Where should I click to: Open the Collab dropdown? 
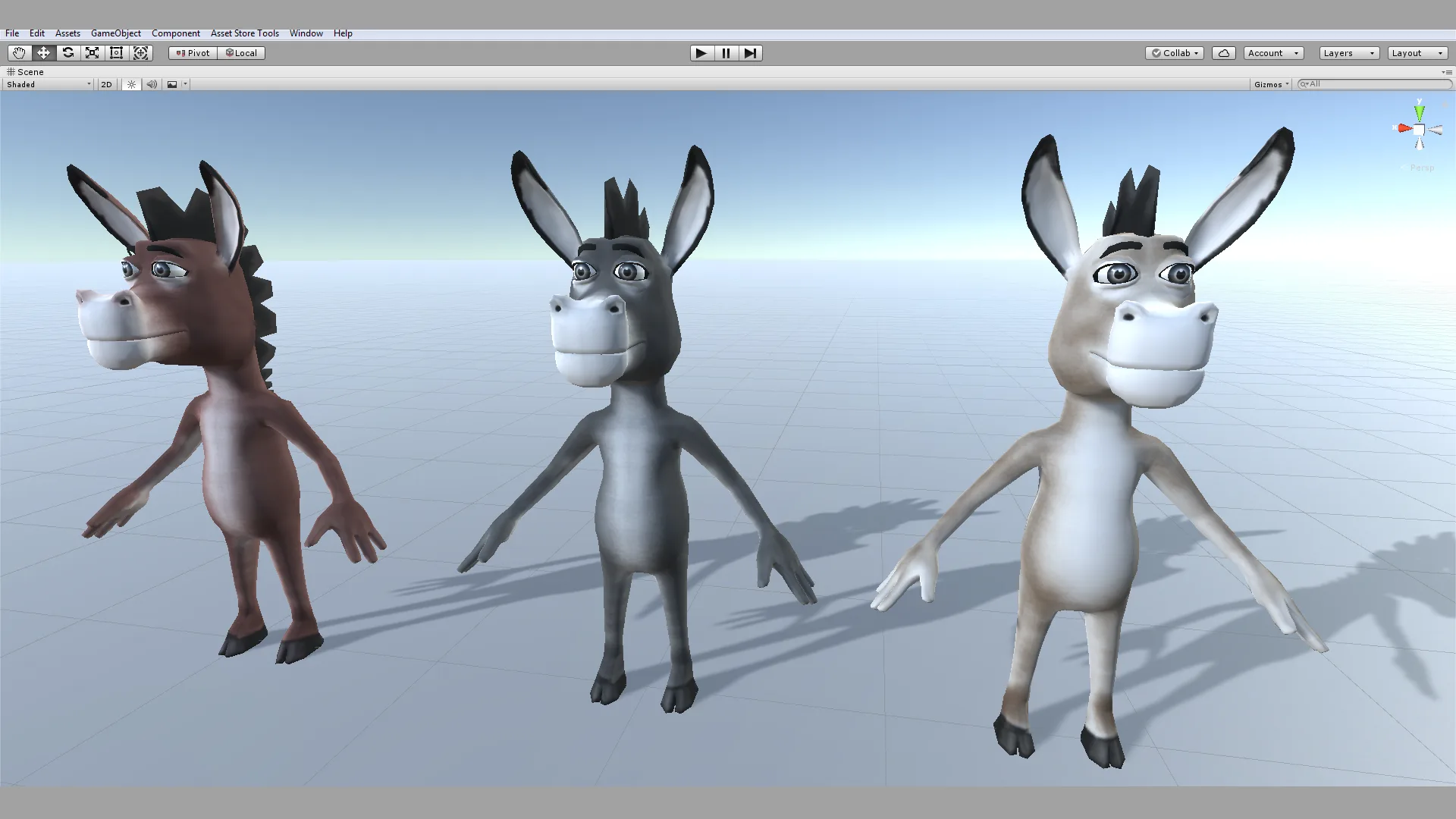pyautogui.click(x=1174, y=53)
